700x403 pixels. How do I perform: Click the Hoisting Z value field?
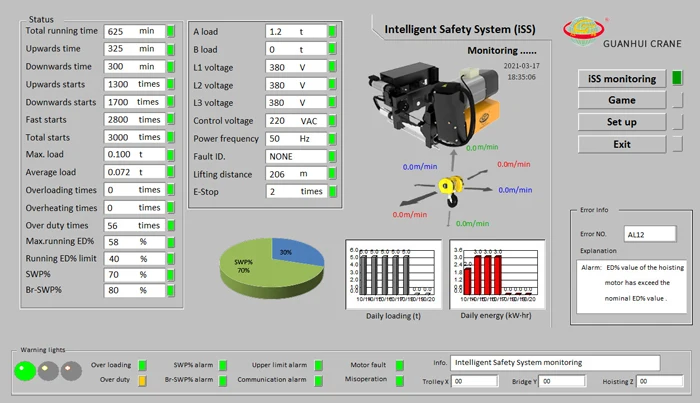click(x=660, y=381)
